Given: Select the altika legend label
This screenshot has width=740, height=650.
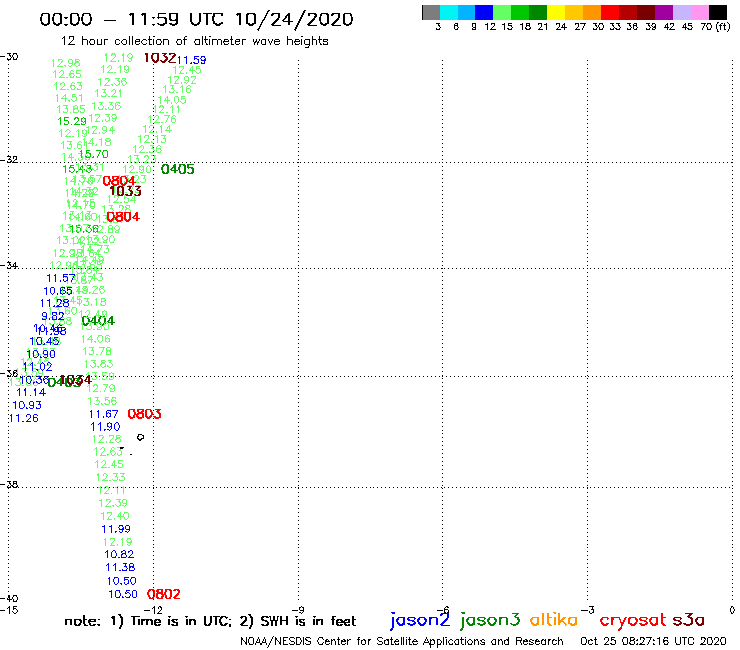Looking at the screenshot, I should (553, 619).
